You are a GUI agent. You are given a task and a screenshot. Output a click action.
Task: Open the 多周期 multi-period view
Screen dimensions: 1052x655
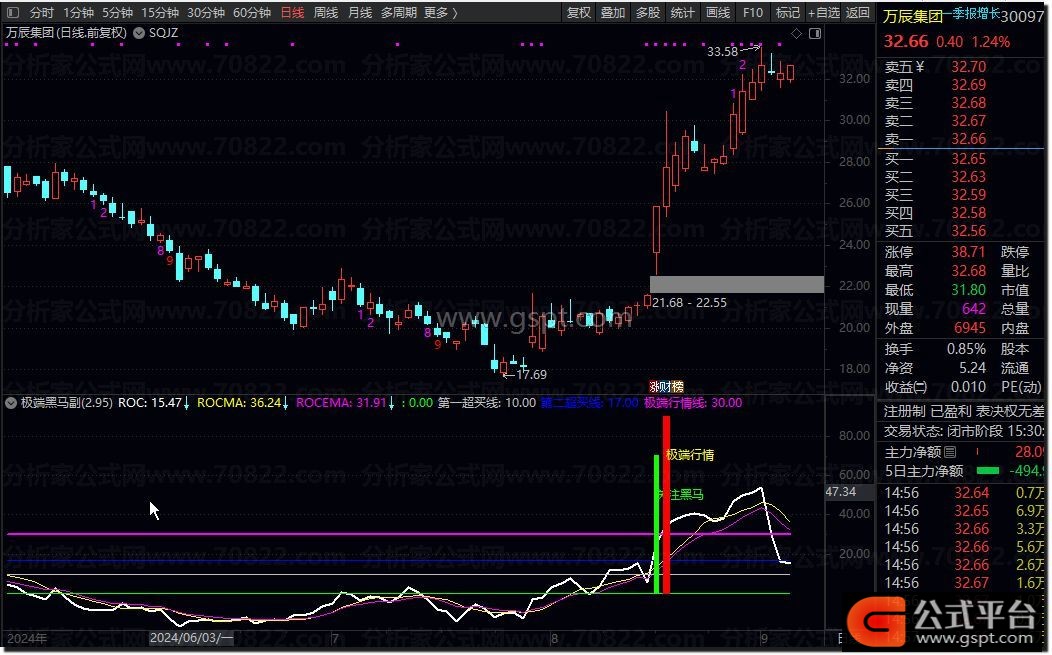click(x=399, y=13)
